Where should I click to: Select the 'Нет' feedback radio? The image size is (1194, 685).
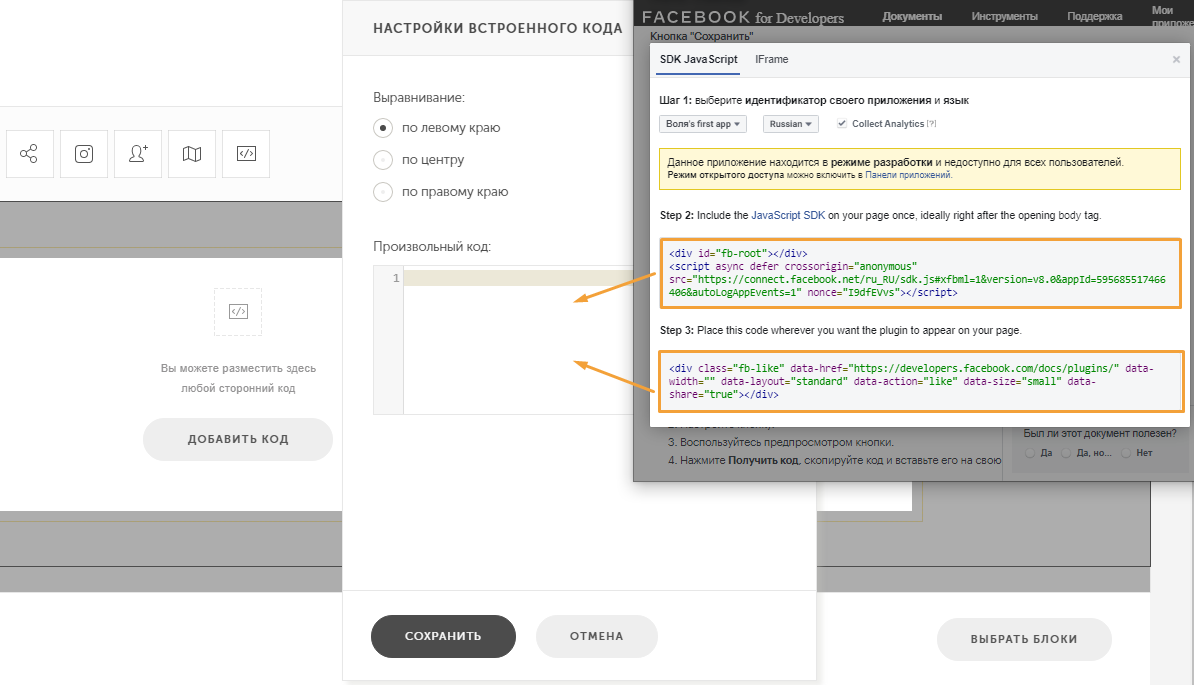coord(1125,453)
